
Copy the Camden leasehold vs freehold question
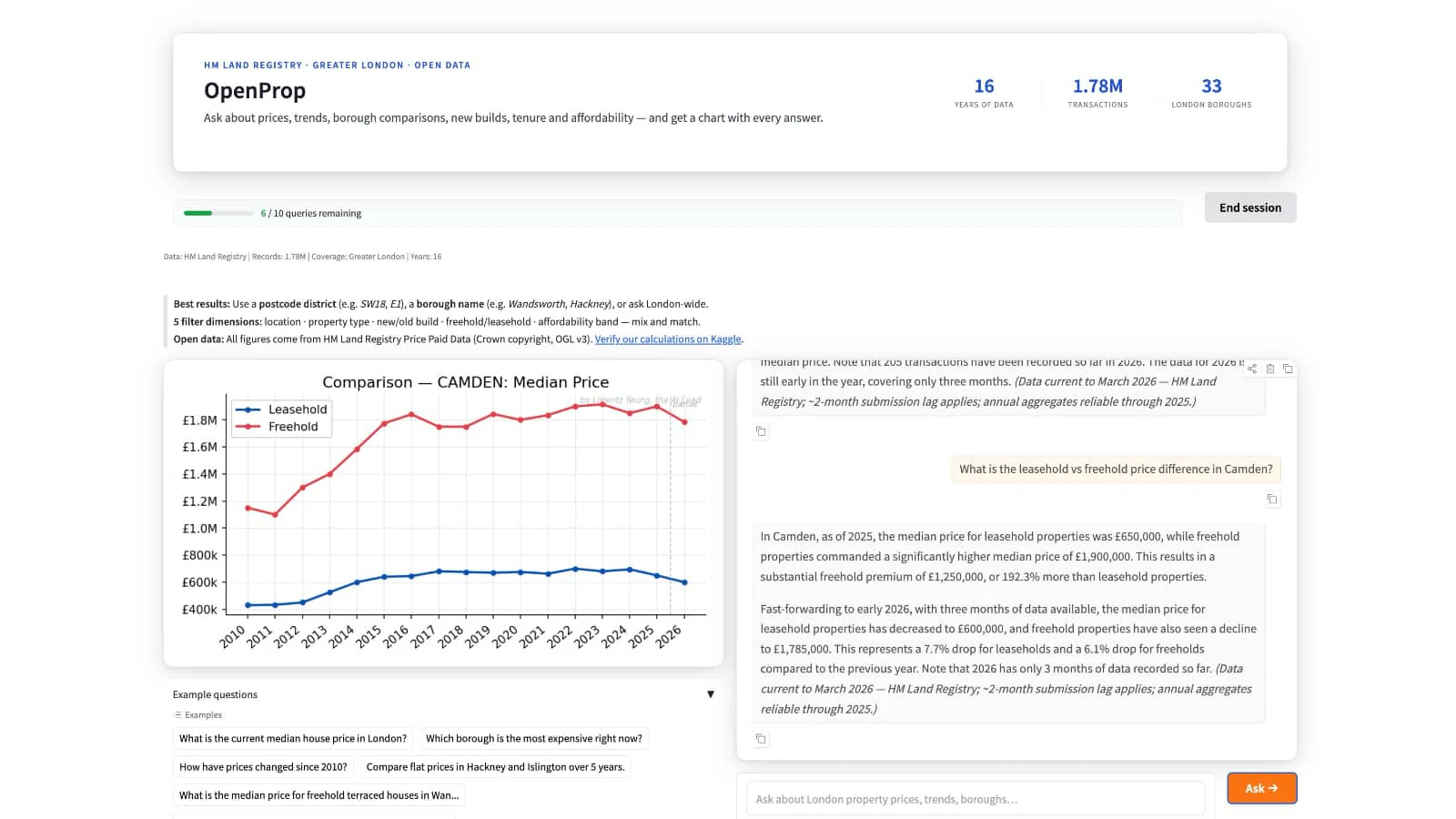[x=1272, y=499]
